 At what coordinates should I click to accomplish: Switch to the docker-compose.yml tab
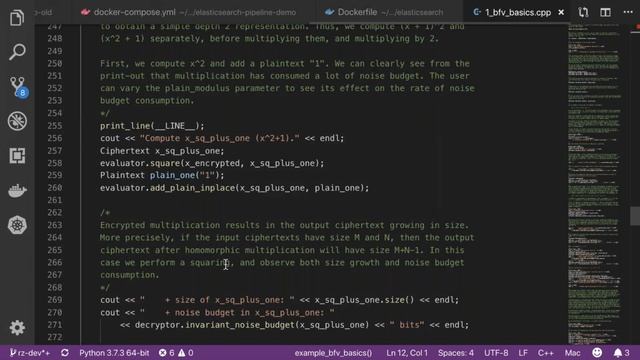tap(188, 12)
